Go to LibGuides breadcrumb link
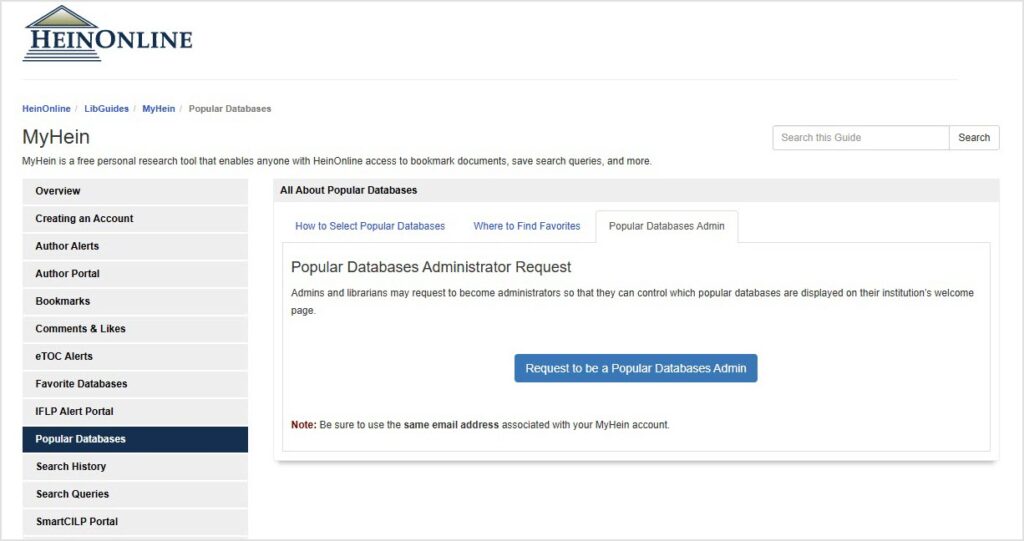1024x541 pixels. pos(107,109)
